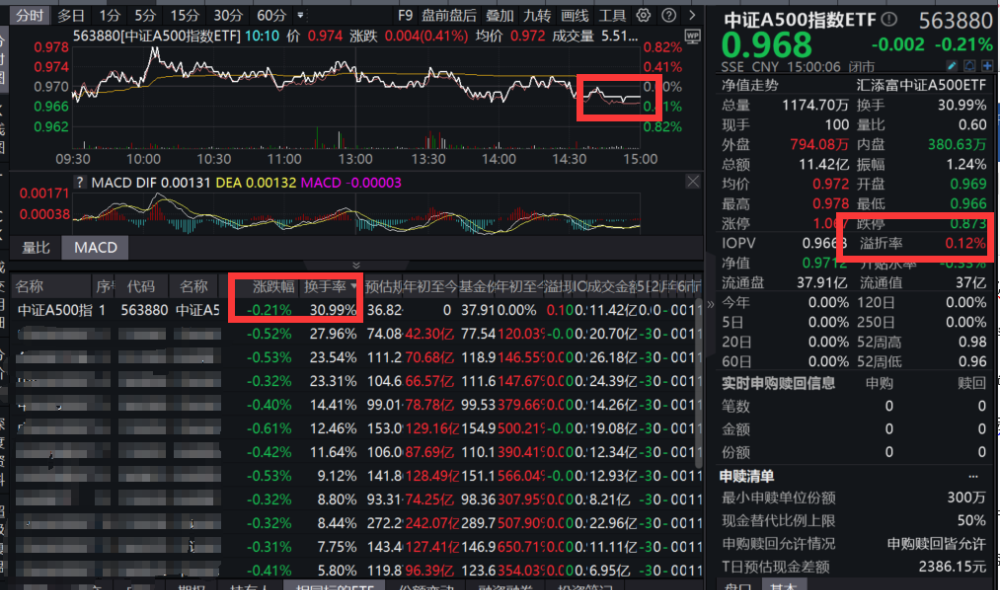
Task: Add the ETF to watchlist with plus icon
Action: point(985,65)
